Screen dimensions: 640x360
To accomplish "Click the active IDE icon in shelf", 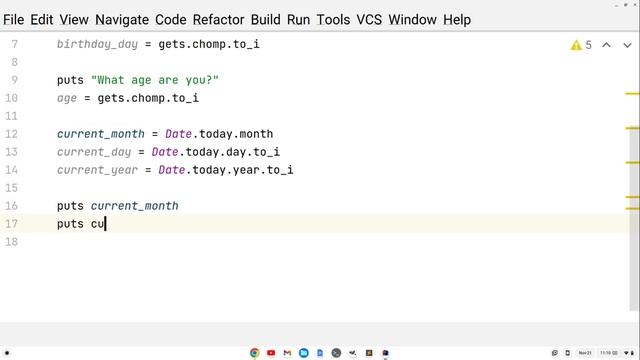I will pyautogui.click(x=385, y=353).
